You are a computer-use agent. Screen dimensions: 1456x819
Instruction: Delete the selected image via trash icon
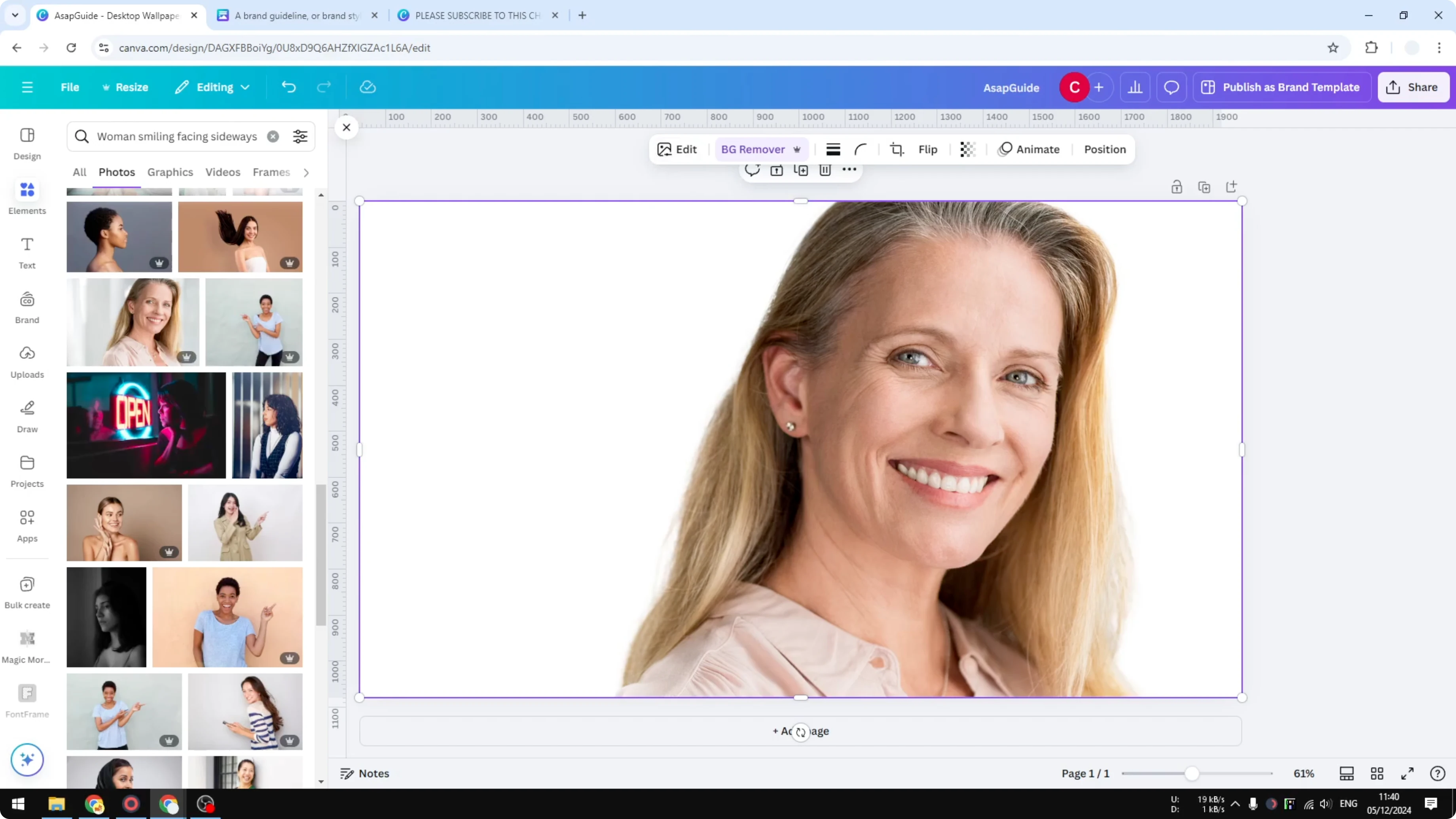(x=825, y=170)
